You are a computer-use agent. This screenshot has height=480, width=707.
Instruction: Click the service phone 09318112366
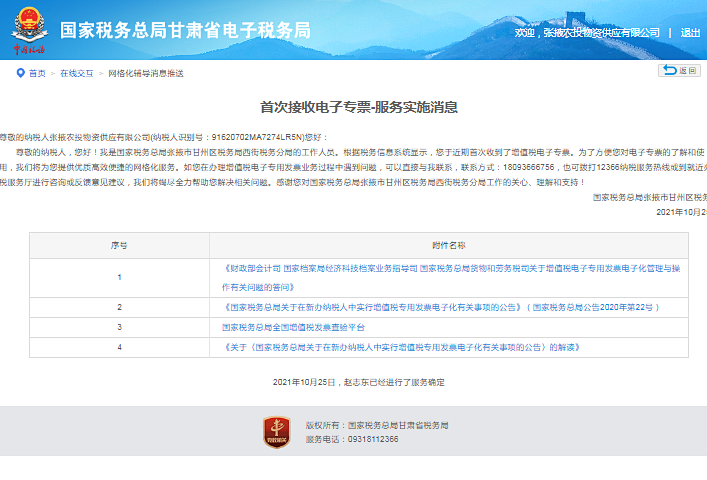[x=373, y=439]
